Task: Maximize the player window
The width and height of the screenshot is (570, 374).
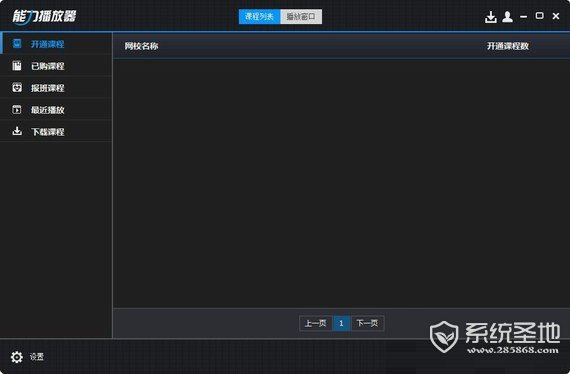Action: click(539, 16)
